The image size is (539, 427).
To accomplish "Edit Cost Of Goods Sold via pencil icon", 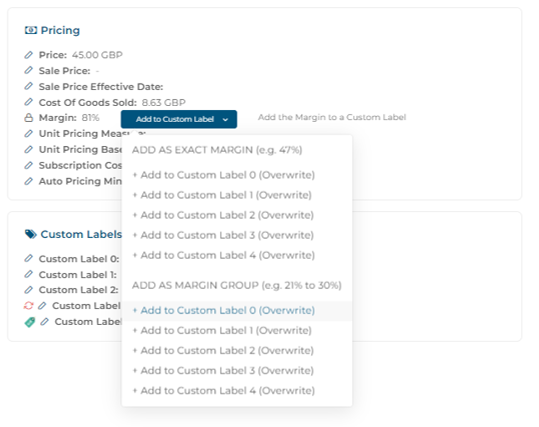I will click(x=29, y=102).
